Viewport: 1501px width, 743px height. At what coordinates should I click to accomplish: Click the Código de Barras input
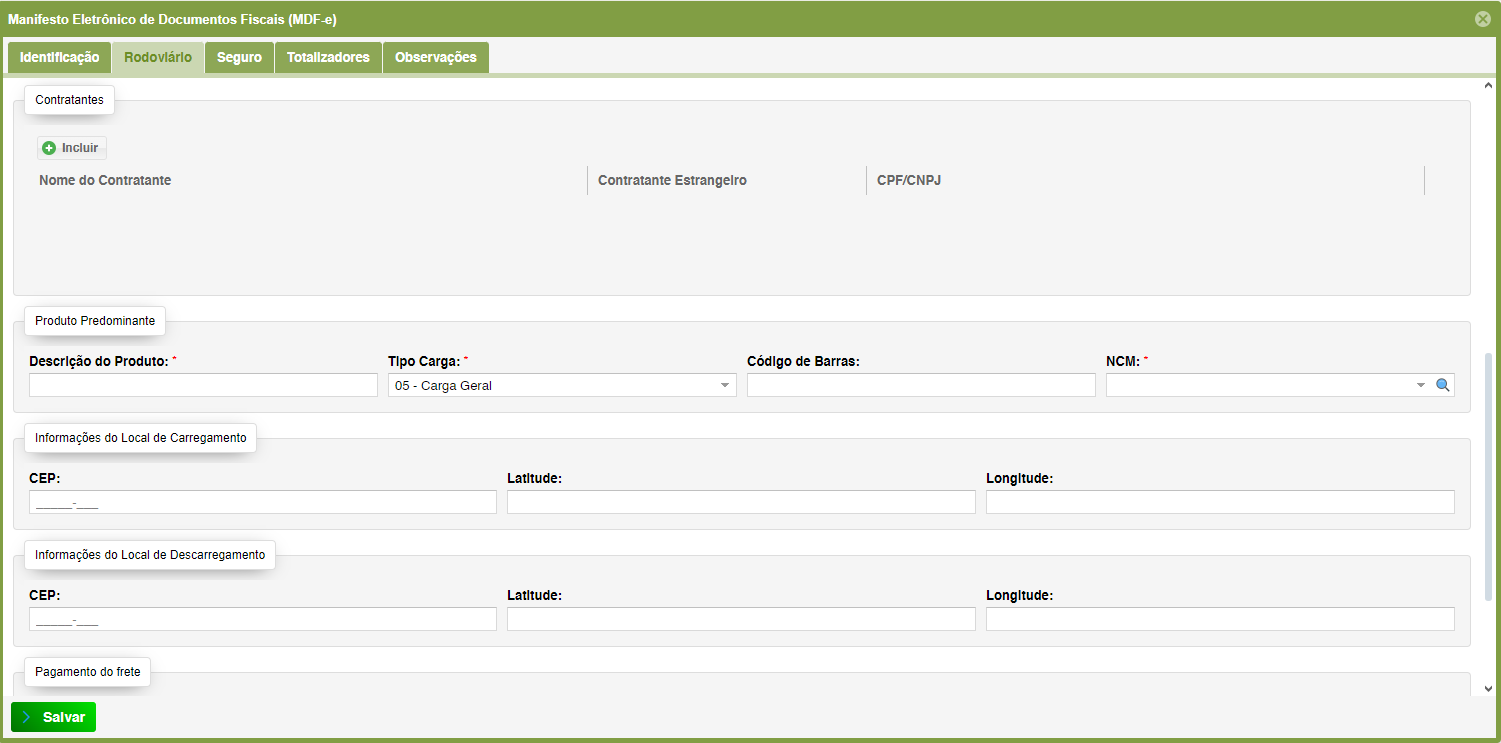pos(920,385)
